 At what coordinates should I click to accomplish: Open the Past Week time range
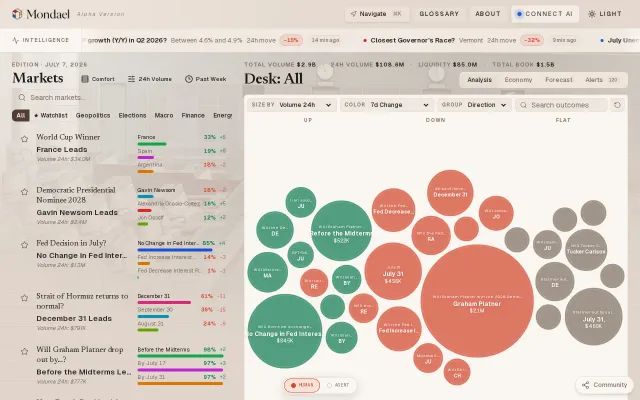(206, 79)
